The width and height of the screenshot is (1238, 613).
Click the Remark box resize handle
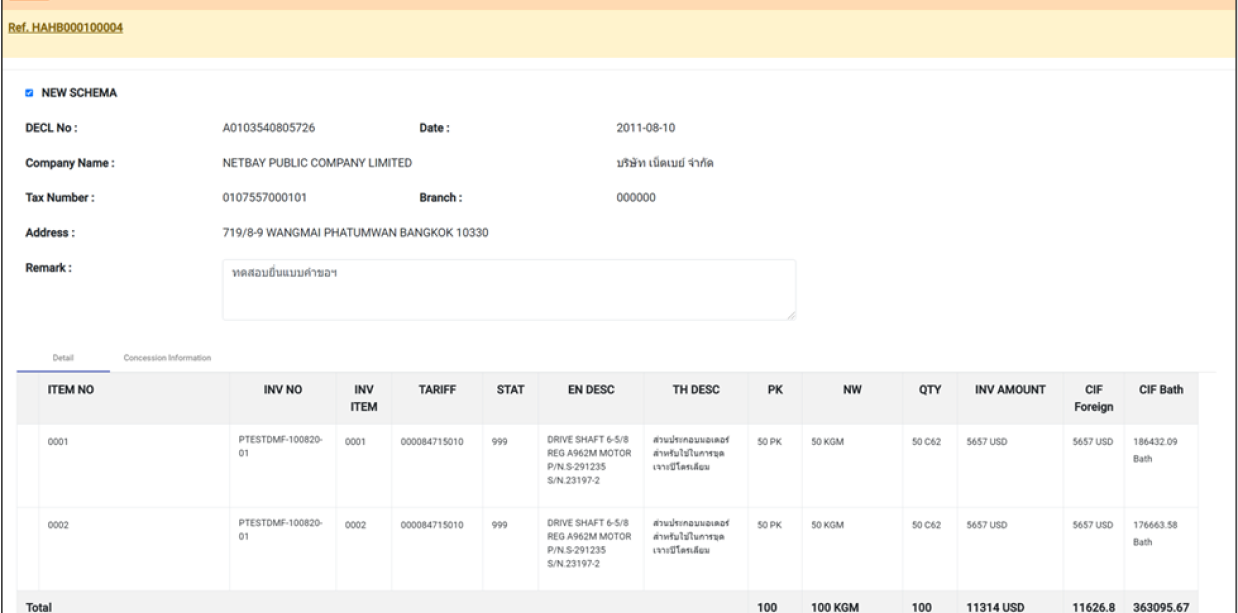click(x=791, y=315)
